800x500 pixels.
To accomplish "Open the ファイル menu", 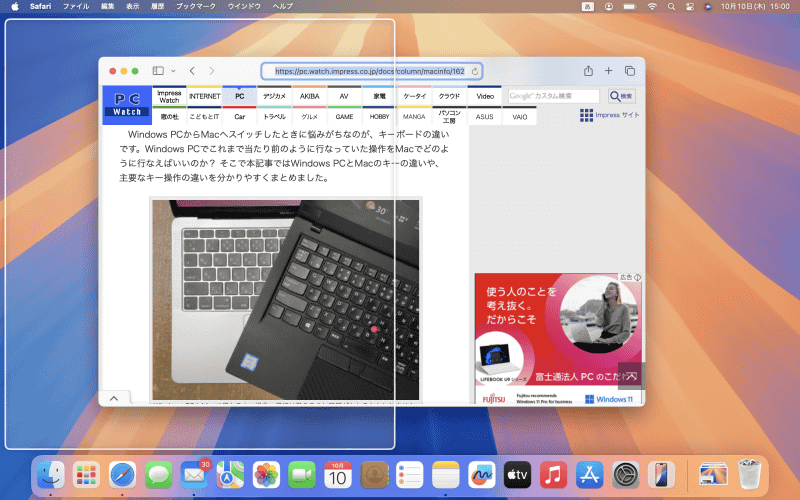I will tap(76, 6).
